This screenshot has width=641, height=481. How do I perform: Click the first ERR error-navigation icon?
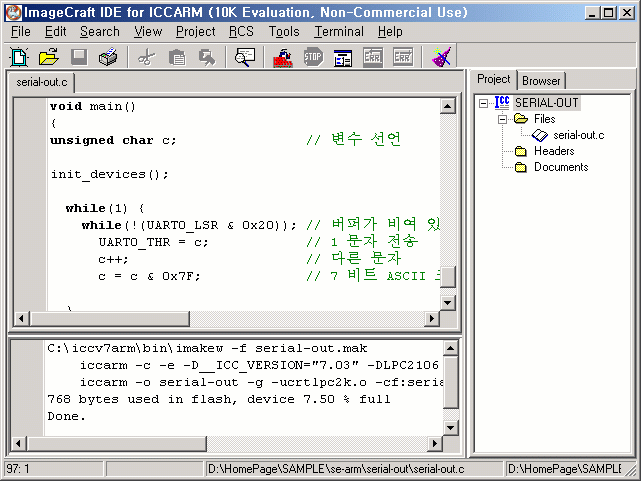pyautogui.click(x=373, y=57)
